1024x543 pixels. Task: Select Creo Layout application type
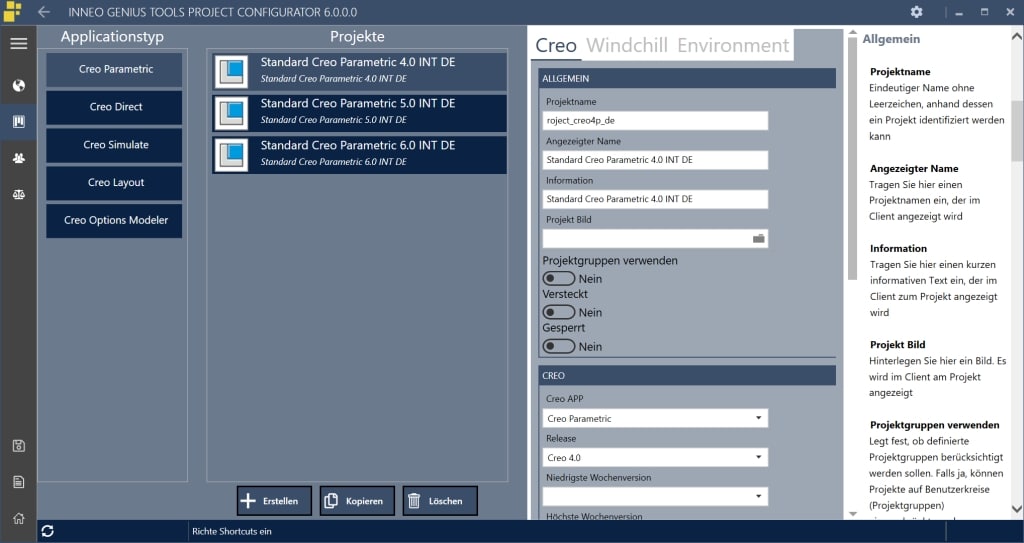click(114, 183)
